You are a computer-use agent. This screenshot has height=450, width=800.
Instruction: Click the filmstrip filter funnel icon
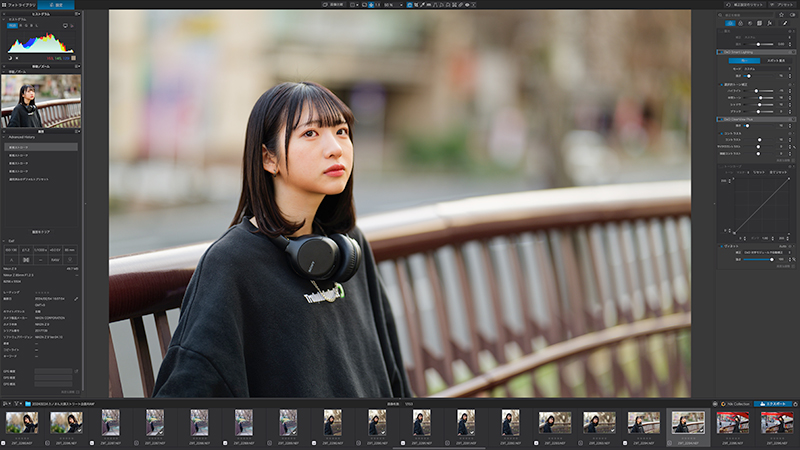[17, 404]
